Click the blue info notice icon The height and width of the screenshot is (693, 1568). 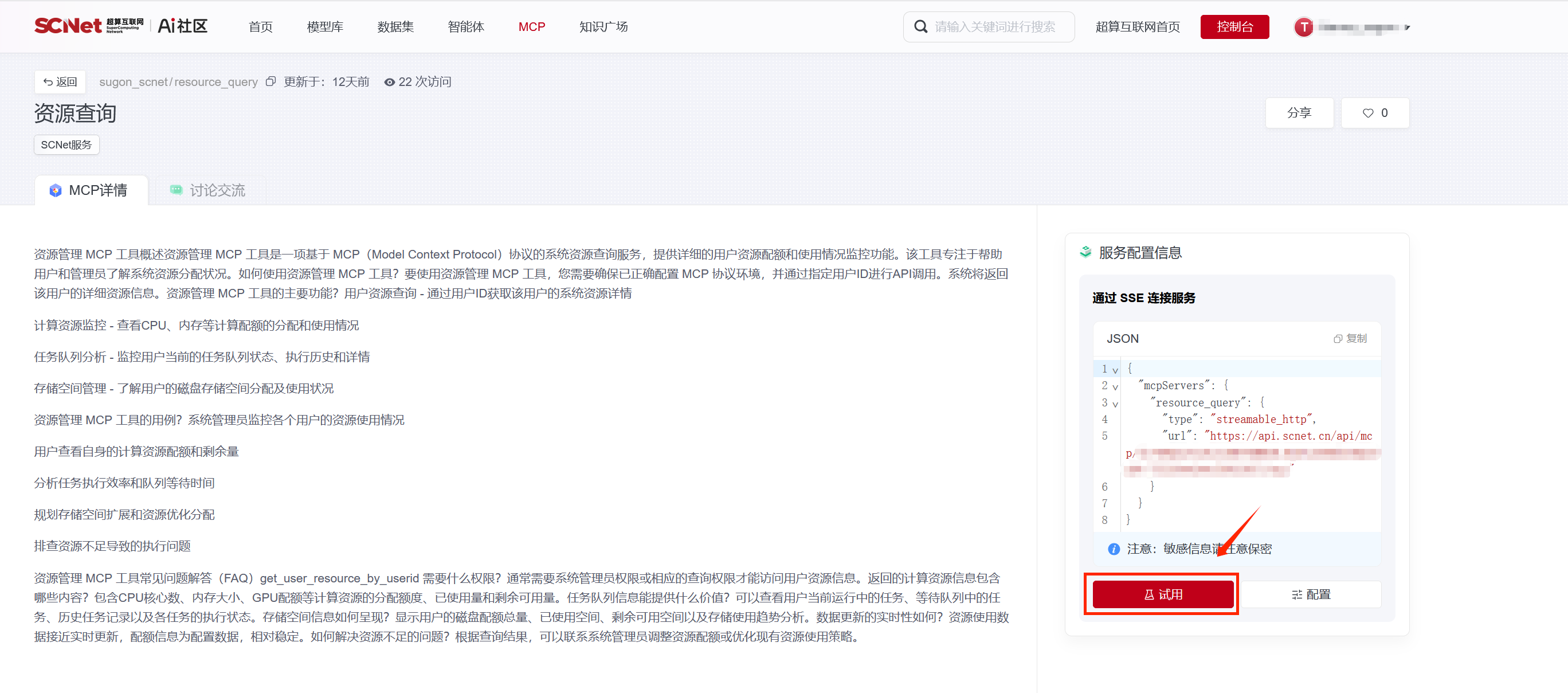point(1114,549)
